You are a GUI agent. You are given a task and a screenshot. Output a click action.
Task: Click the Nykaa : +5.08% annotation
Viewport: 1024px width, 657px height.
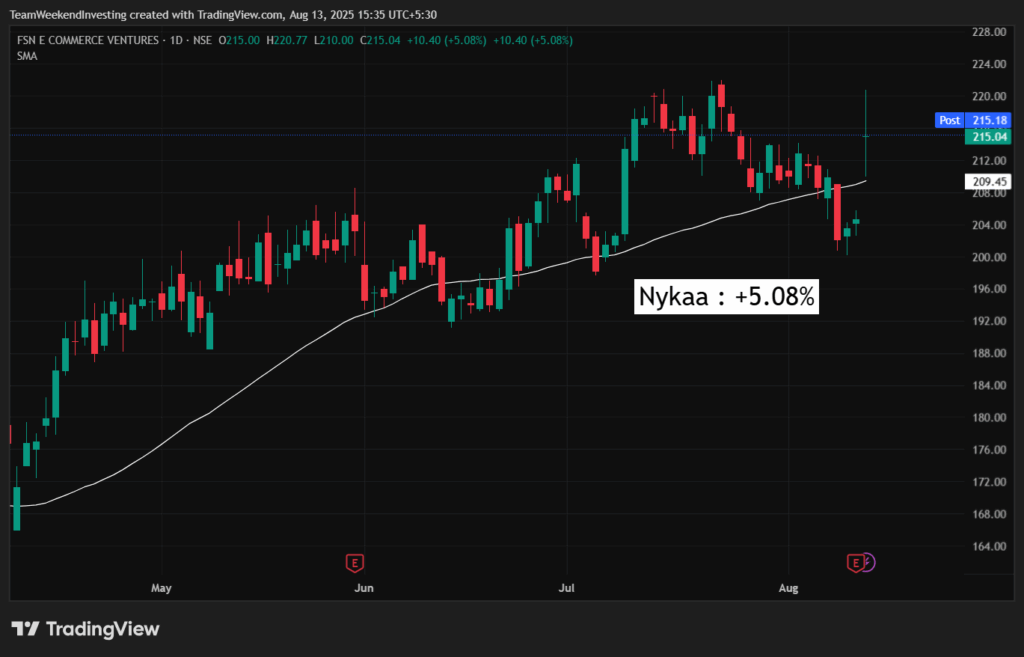coord(726,296)
